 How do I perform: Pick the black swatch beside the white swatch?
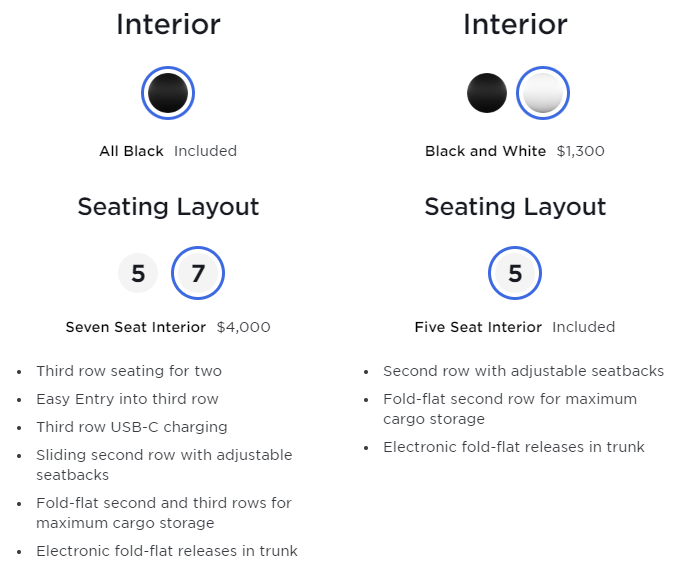click(487, 94)
